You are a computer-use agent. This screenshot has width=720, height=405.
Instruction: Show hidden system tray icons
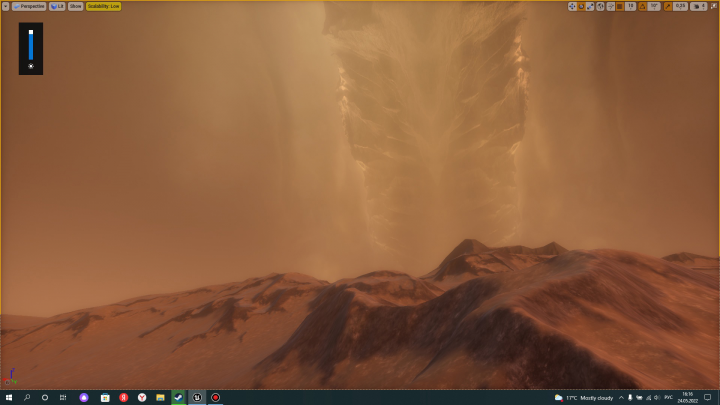(x=621, y=398)
